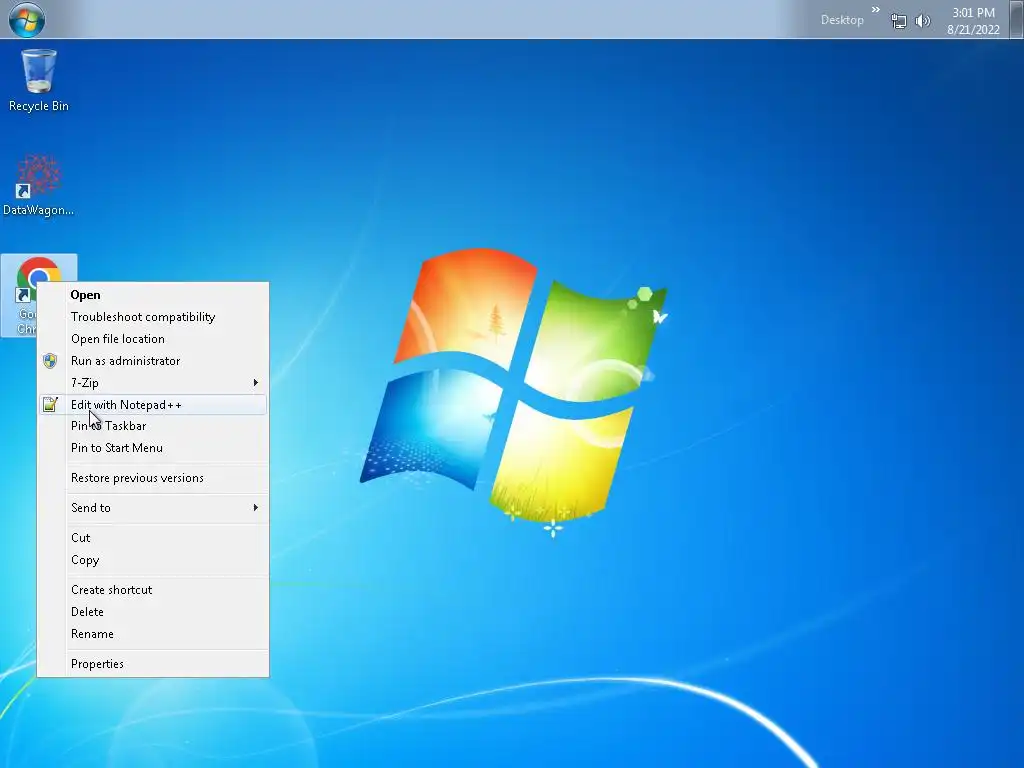Click the Desktop toolbar label

[x=842, y=20]
